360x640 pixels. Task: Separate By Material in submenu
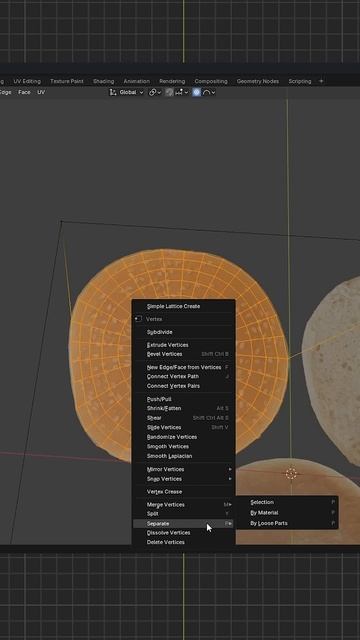point(287,513)
